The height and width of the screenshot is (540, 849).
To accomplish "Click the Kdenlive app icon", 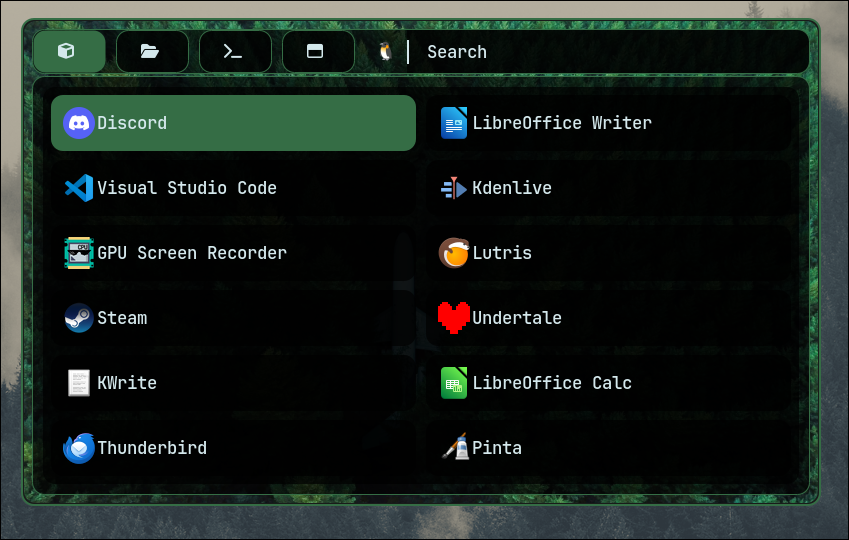I will click(454, 188).
